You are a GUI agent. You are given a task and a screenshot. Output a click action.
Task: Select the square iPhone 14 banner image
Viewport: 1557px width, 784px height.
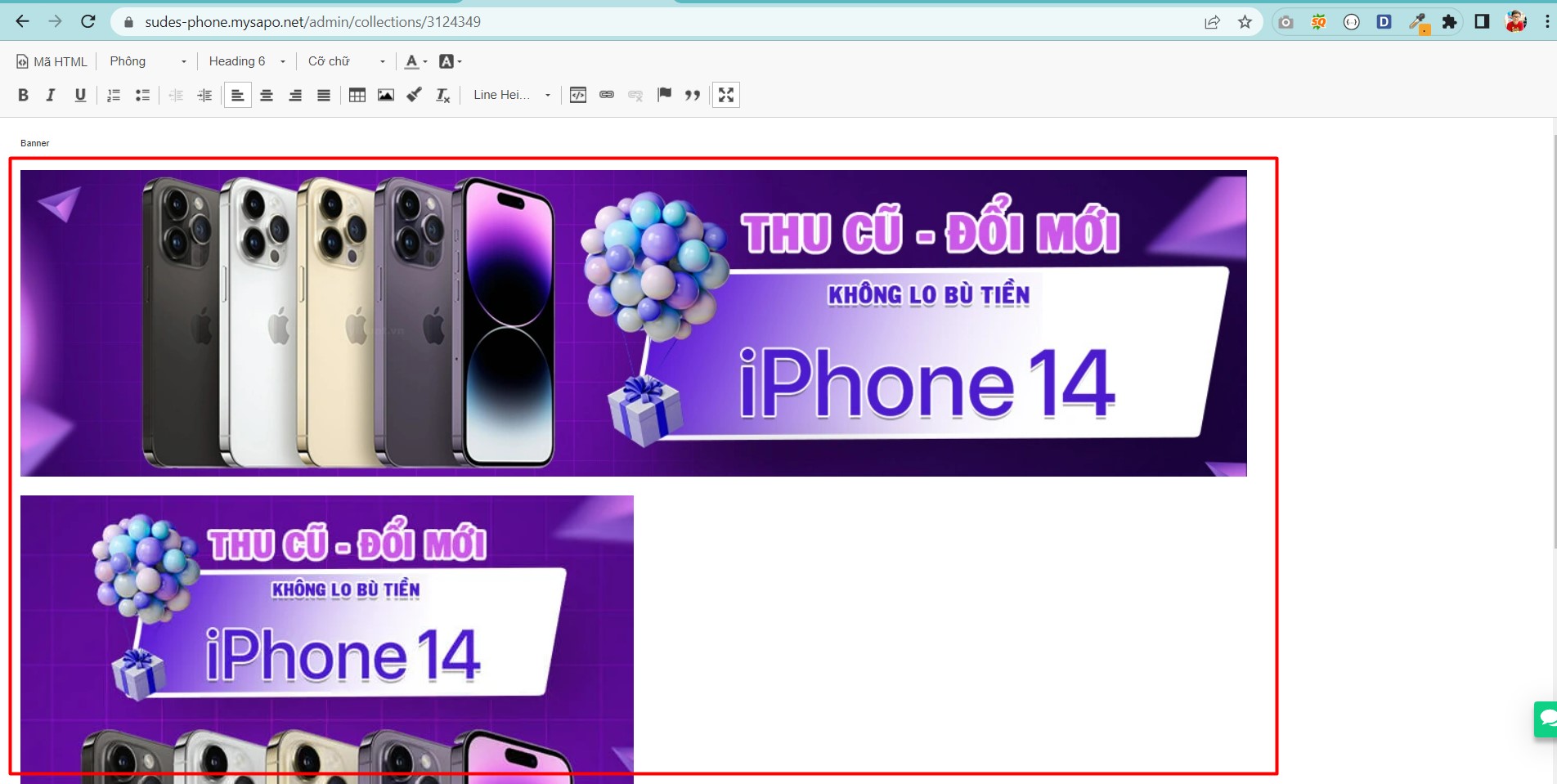(x=327, y=639)
